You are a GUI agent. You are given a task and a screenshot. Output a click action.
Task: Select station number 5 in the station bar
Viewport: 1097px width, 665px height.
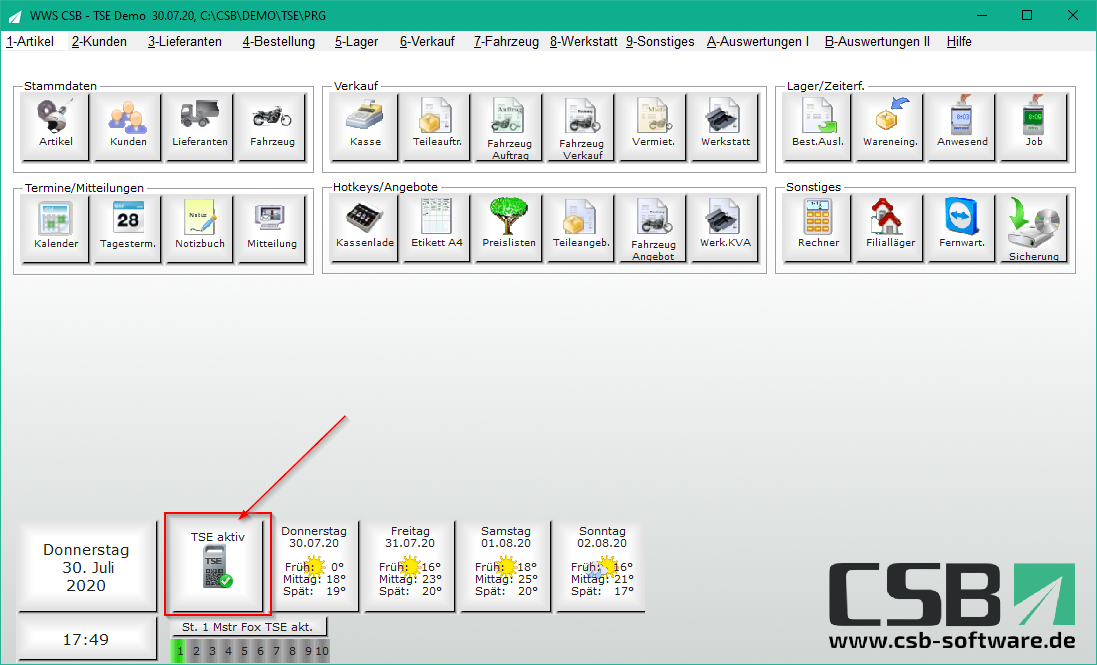tap(244, 651)
